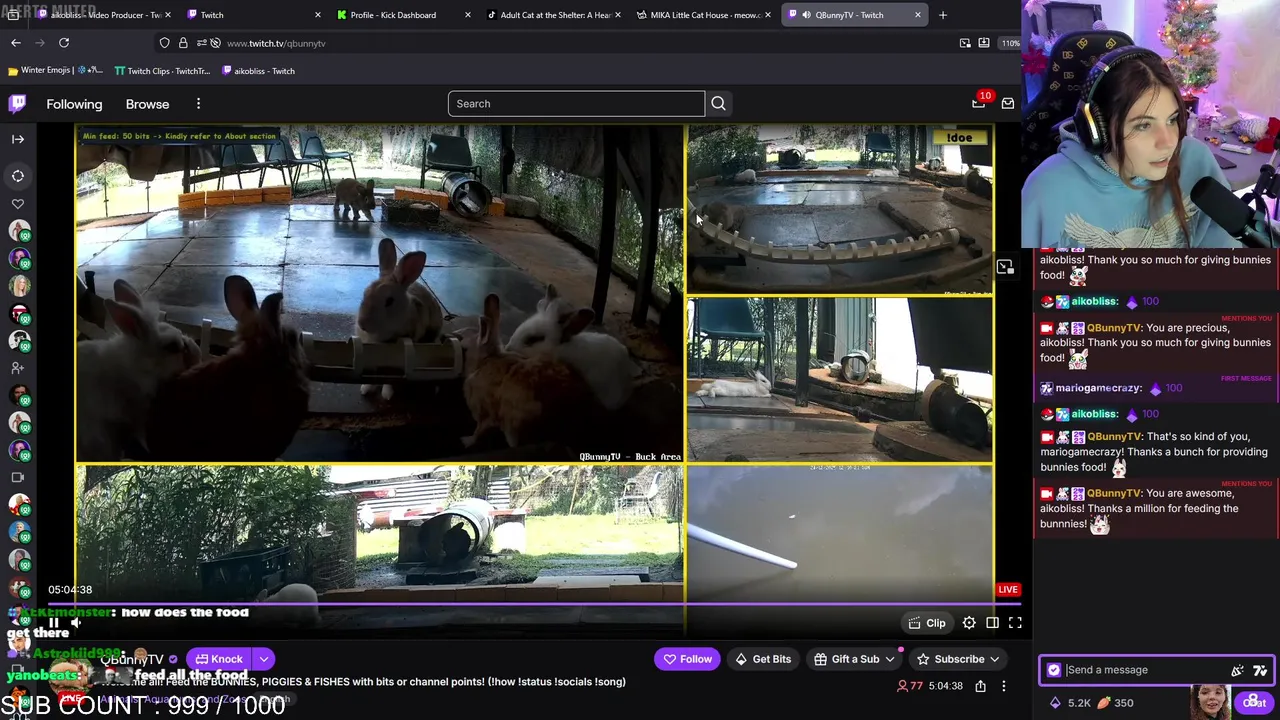Open the 7TV emote picker icon
Image resolution: width=1280 pixels, height=720 pixels.
point(1260,670)
